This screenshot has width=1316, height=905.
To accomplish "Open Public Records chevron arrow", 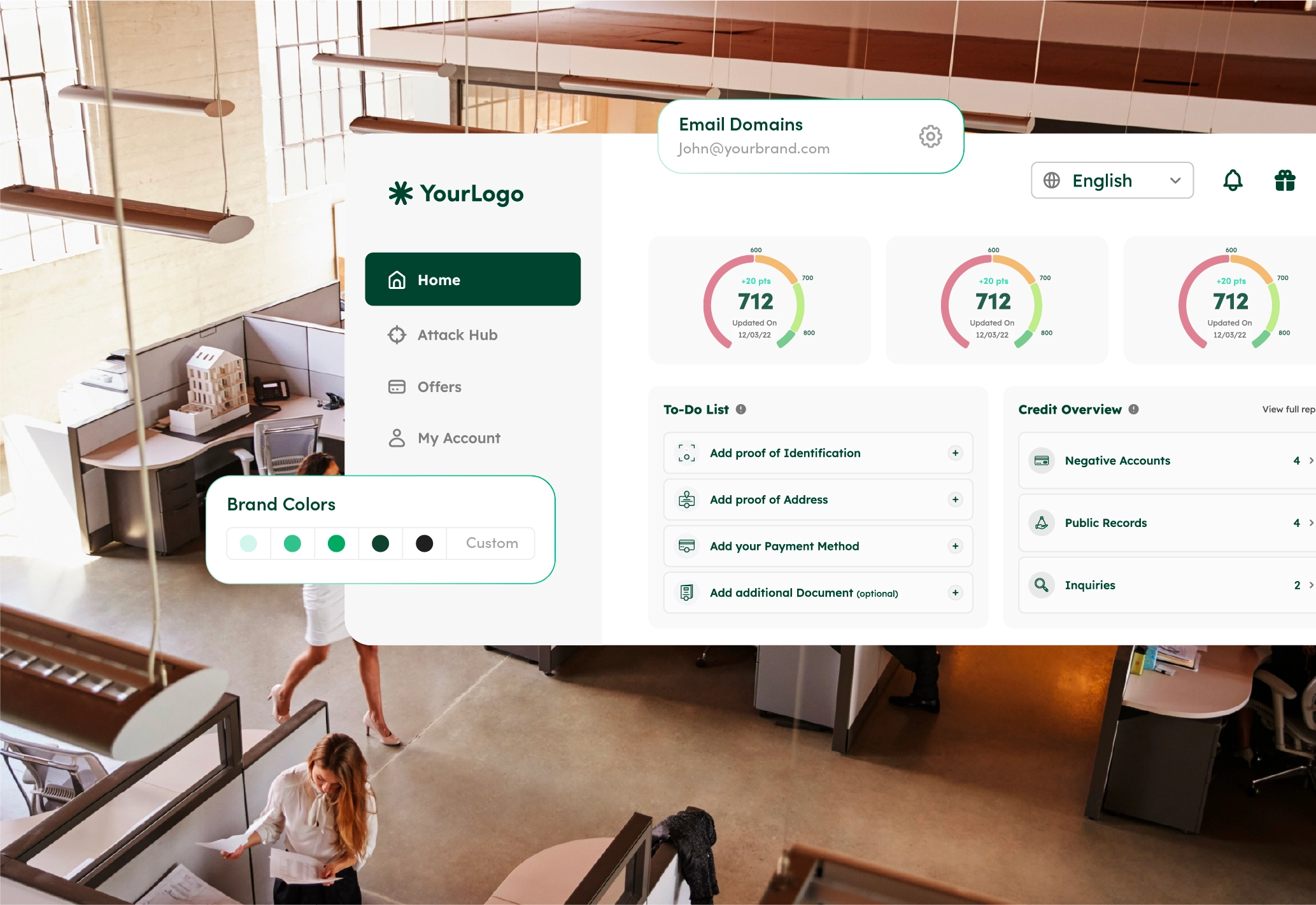I will pos(1311,523).
